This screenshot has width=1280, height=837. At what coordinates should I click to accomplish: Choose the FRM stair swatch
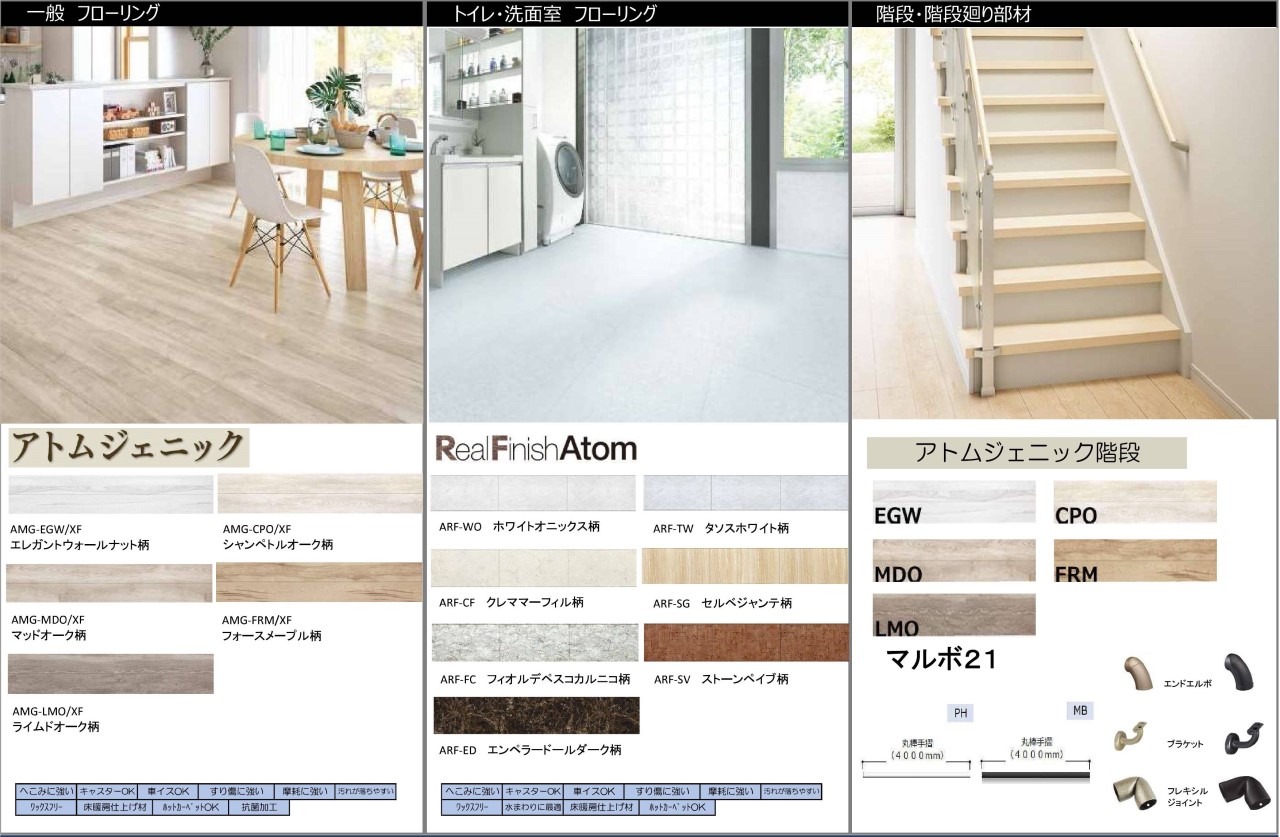[1135, 561]
